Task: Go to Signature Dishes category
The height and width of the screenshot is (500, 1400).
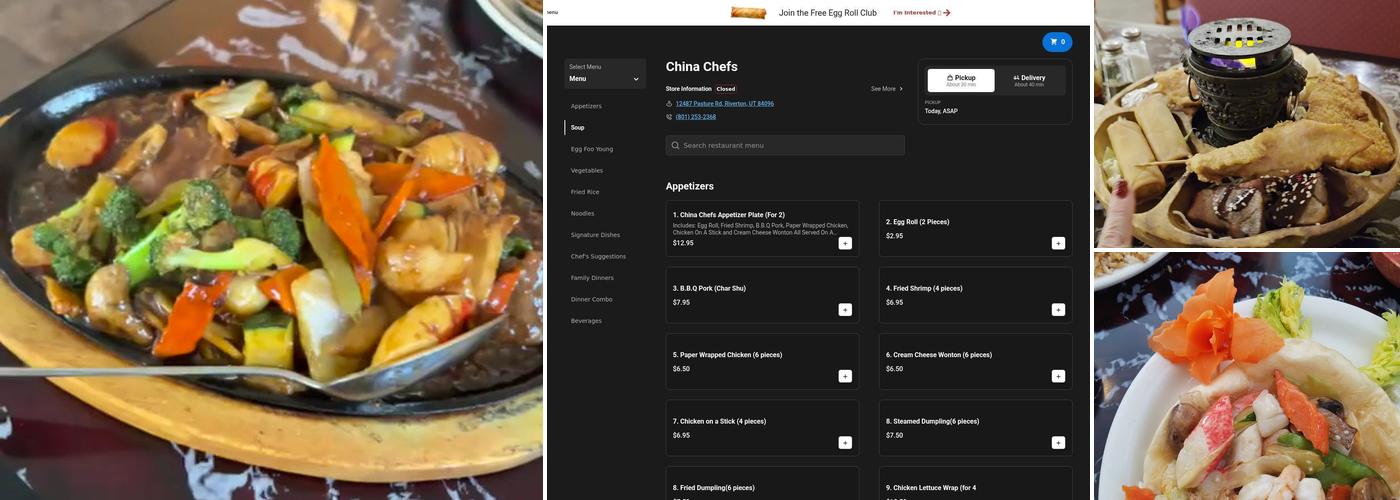Action: 596,235
